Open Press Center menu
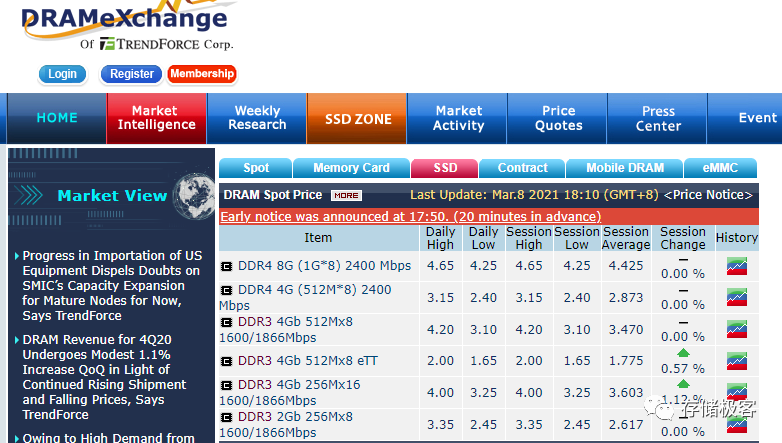Screen dimensions: 782x443 (658, 118)
